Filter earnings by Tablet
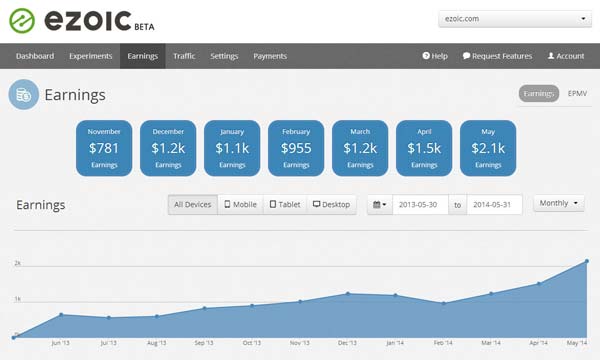This screenshot has height=360, width=600. tap(285, 205)
